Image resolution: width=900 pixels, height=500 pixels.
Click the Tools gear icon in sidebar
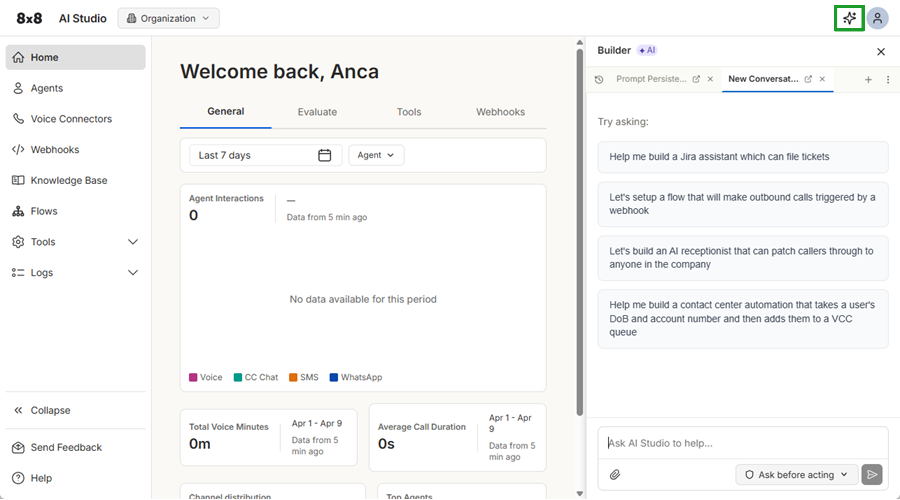[18, 242]
